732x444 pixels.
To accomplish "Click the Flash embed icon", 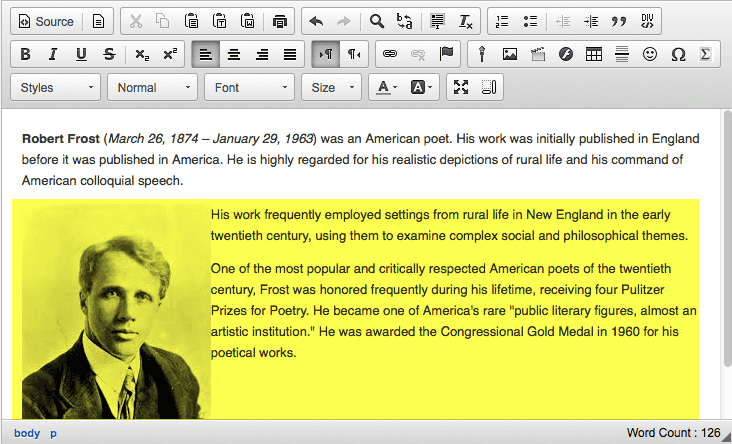I will click(x=566, y=54).
